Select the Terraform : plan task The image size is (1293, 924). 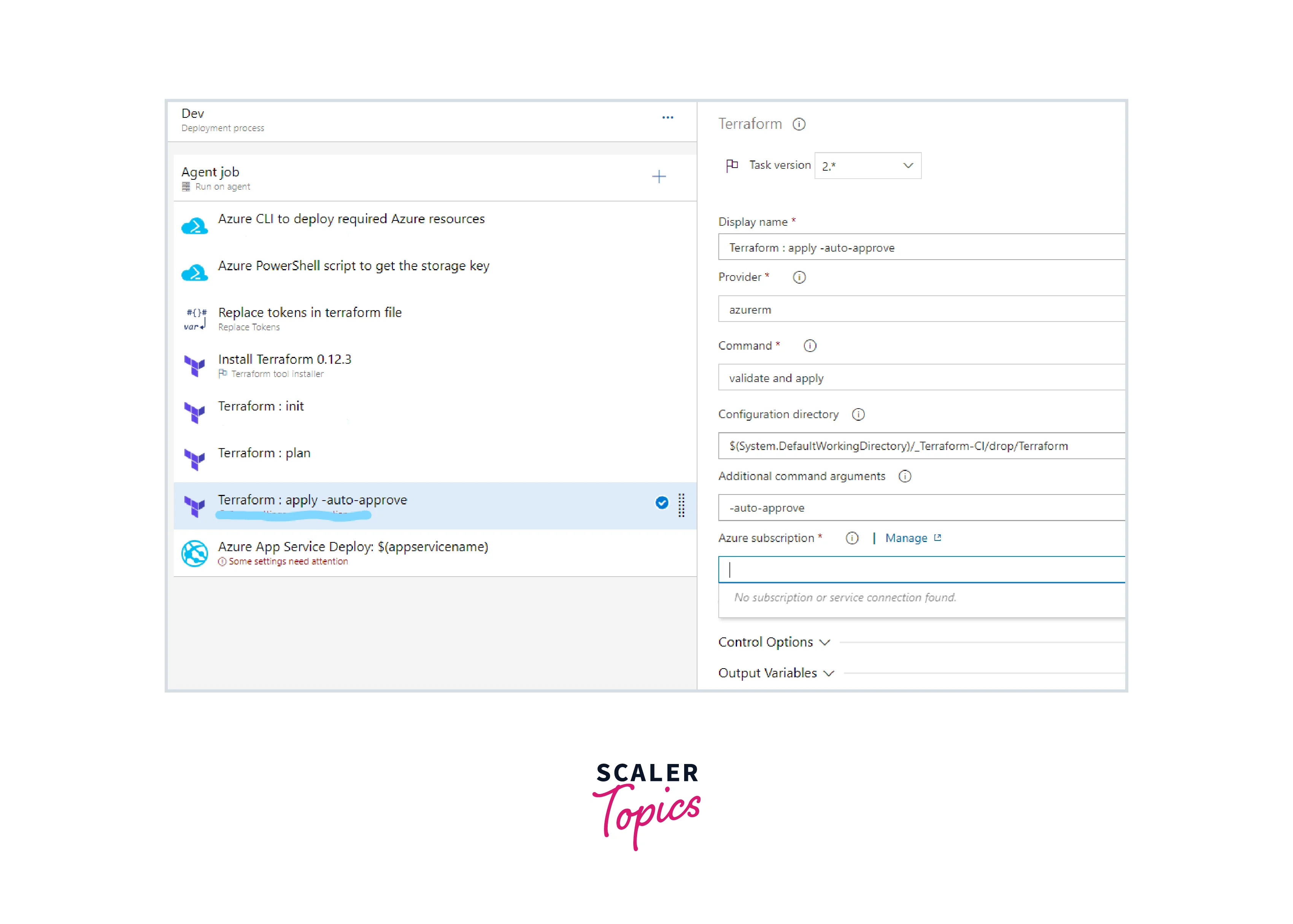coord(264,453)
